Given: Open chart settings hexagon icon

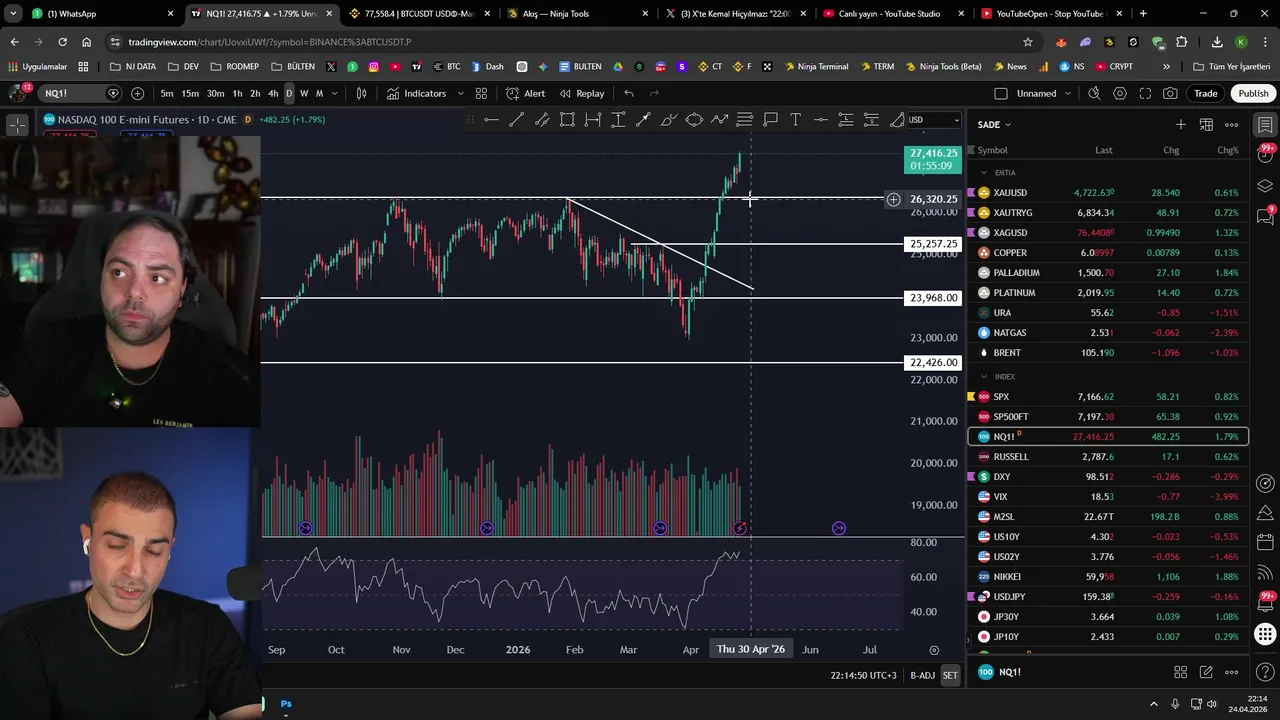Looking at the screenshot, I should [1119, 93].
